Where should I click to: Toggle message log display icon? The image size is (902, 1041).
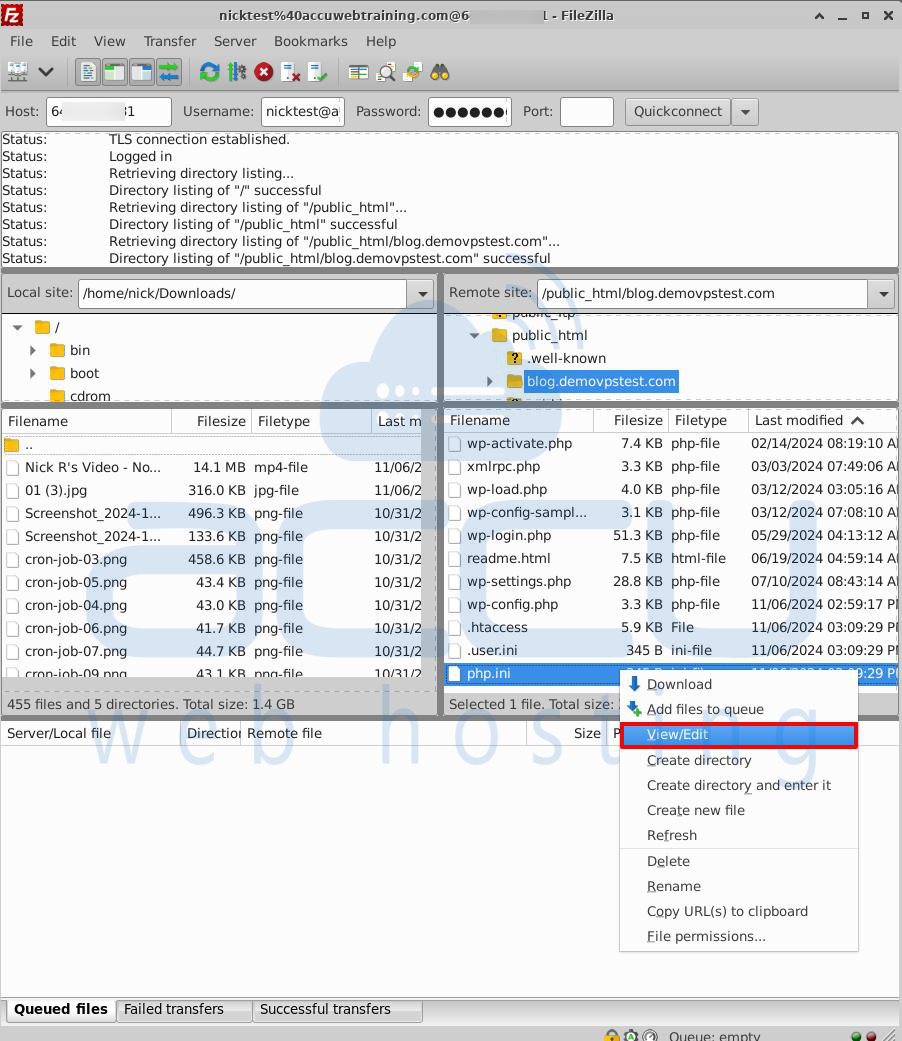(x=88, y=72)
